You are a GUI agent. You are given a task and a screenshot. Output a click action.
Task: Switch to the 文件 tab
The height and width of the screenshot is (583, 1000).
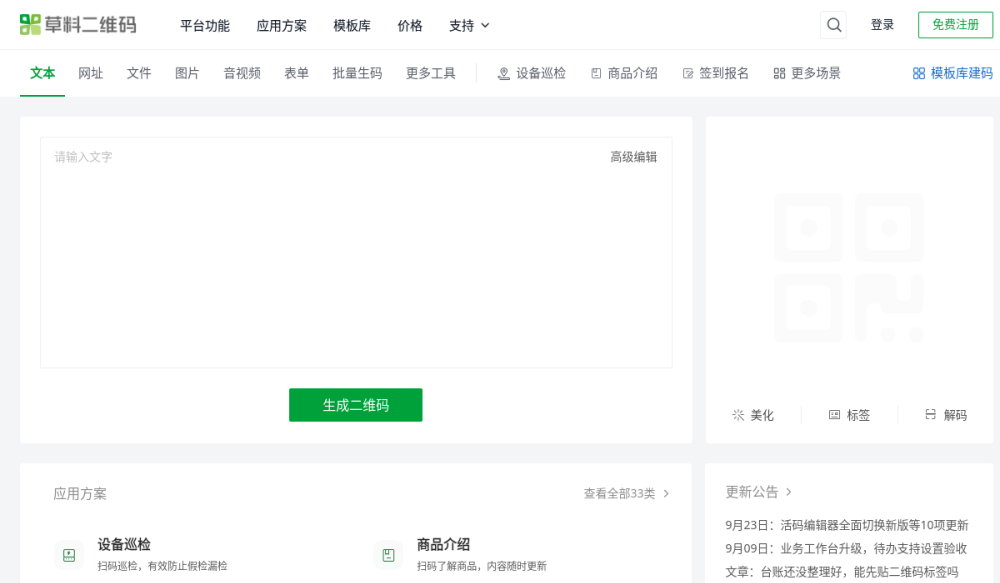click(139, 73)
